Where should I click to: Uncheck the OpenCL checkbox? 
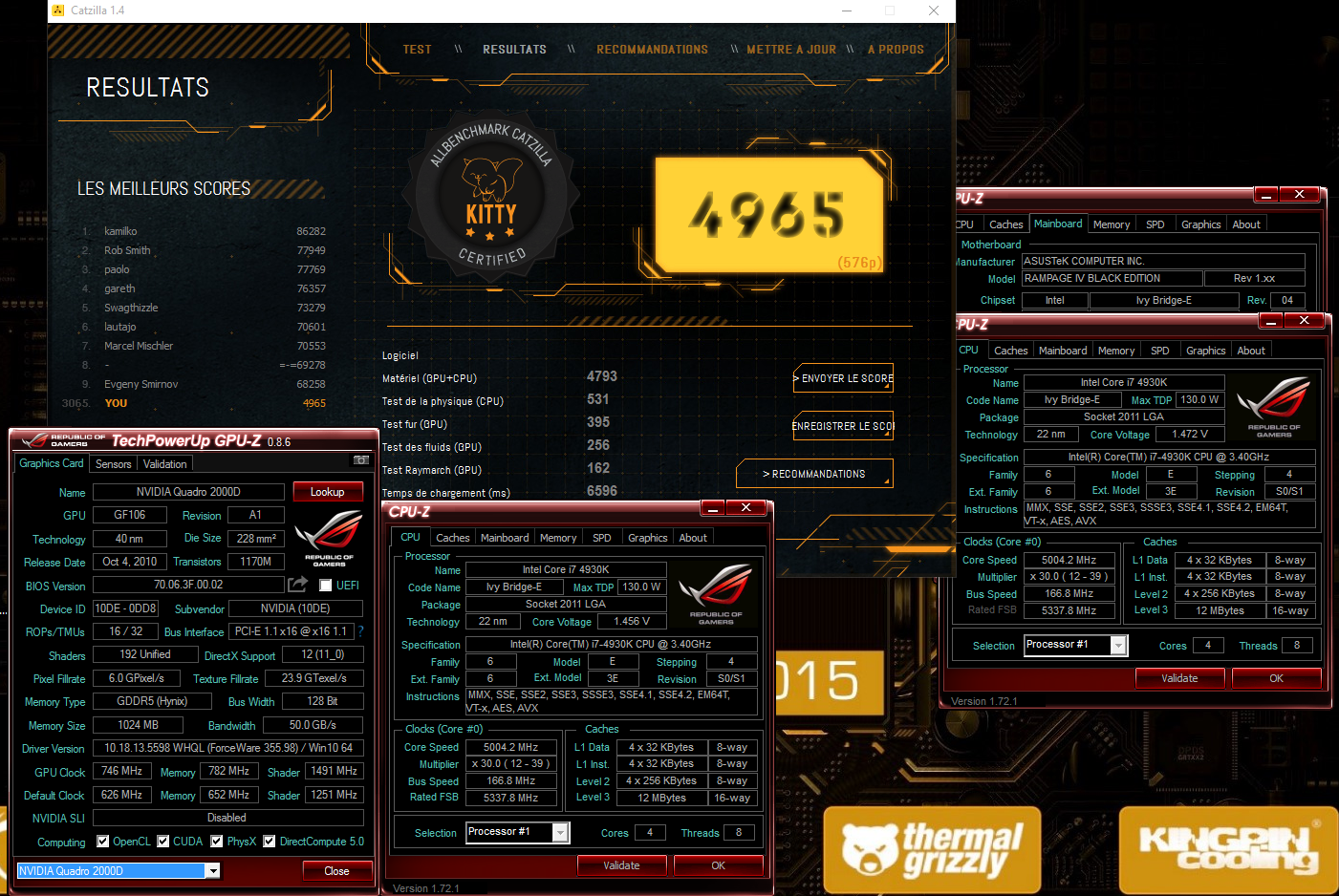click(x=104, y=842)
